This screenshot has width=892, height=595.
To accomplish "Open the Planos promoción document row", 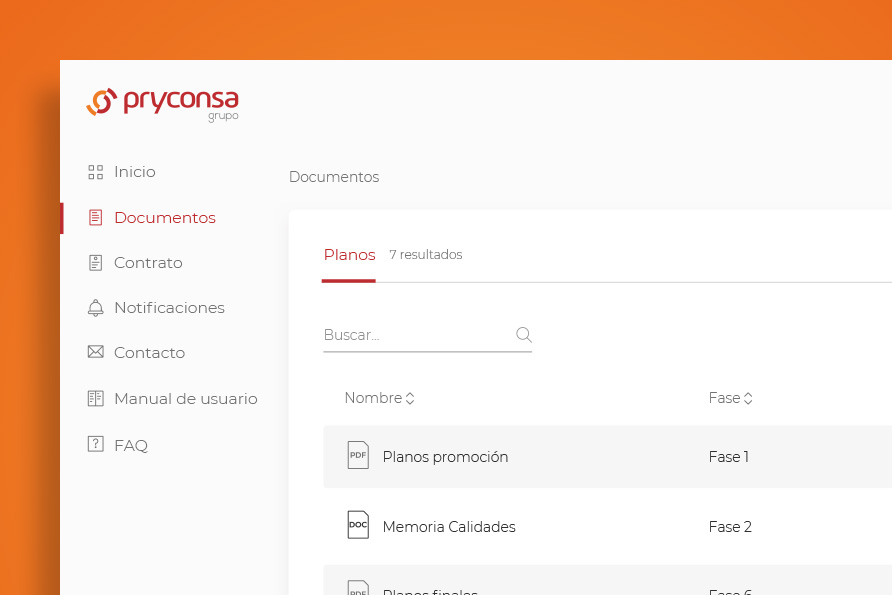I will click(608, 457).
